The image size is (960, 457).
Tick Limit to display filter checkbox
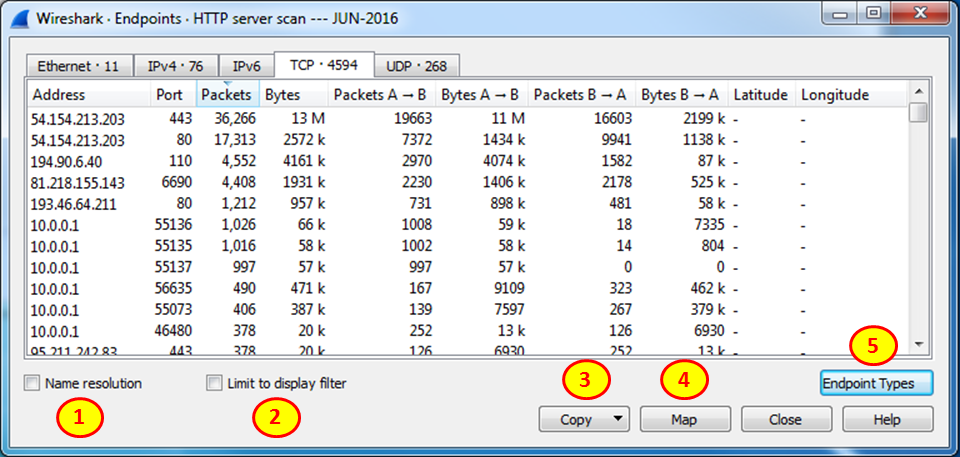pyautogui.click(x=214, y=383)
